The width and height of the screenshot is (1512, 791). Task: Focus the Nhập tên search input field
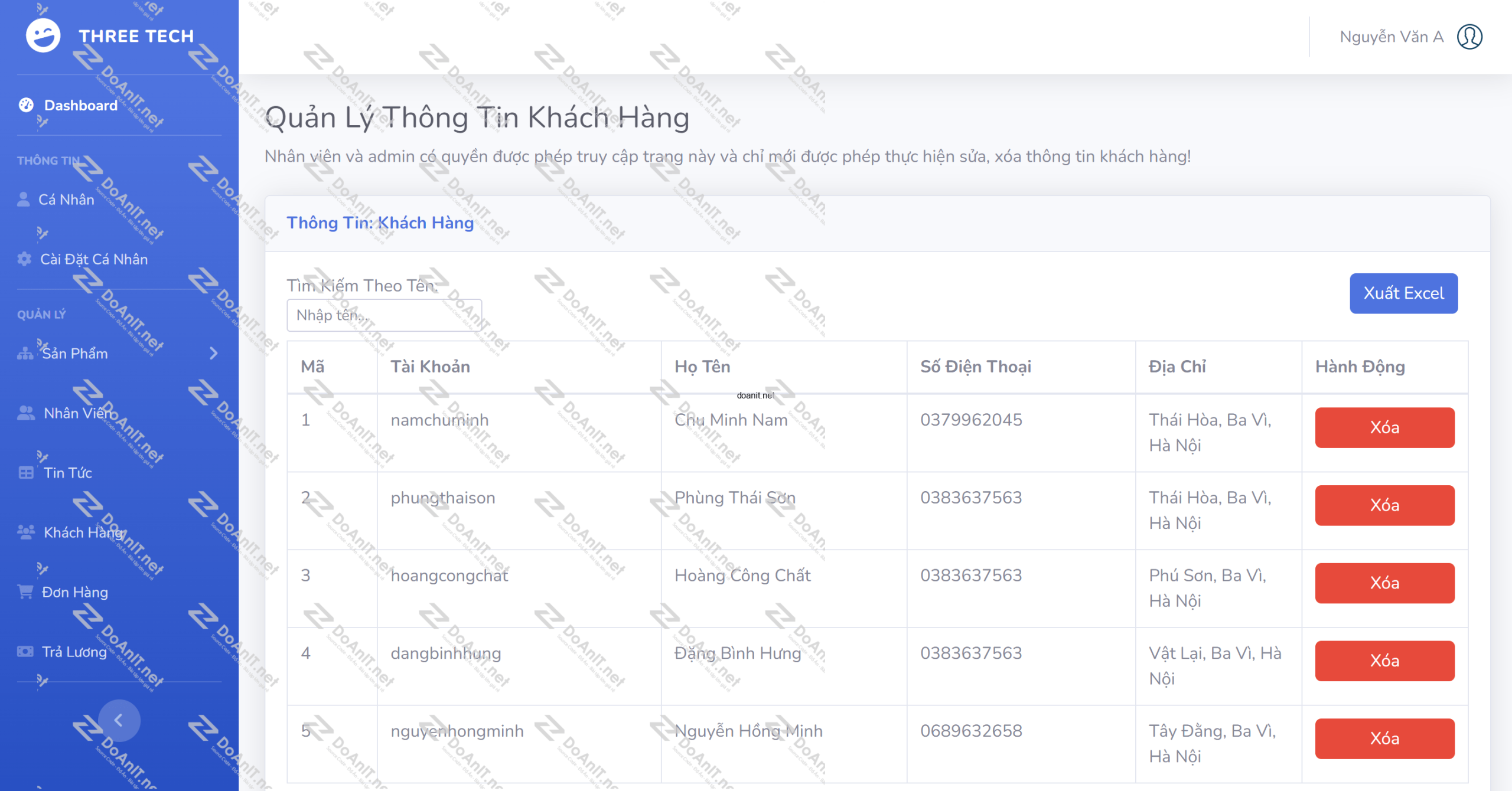[x=384, y=315]
